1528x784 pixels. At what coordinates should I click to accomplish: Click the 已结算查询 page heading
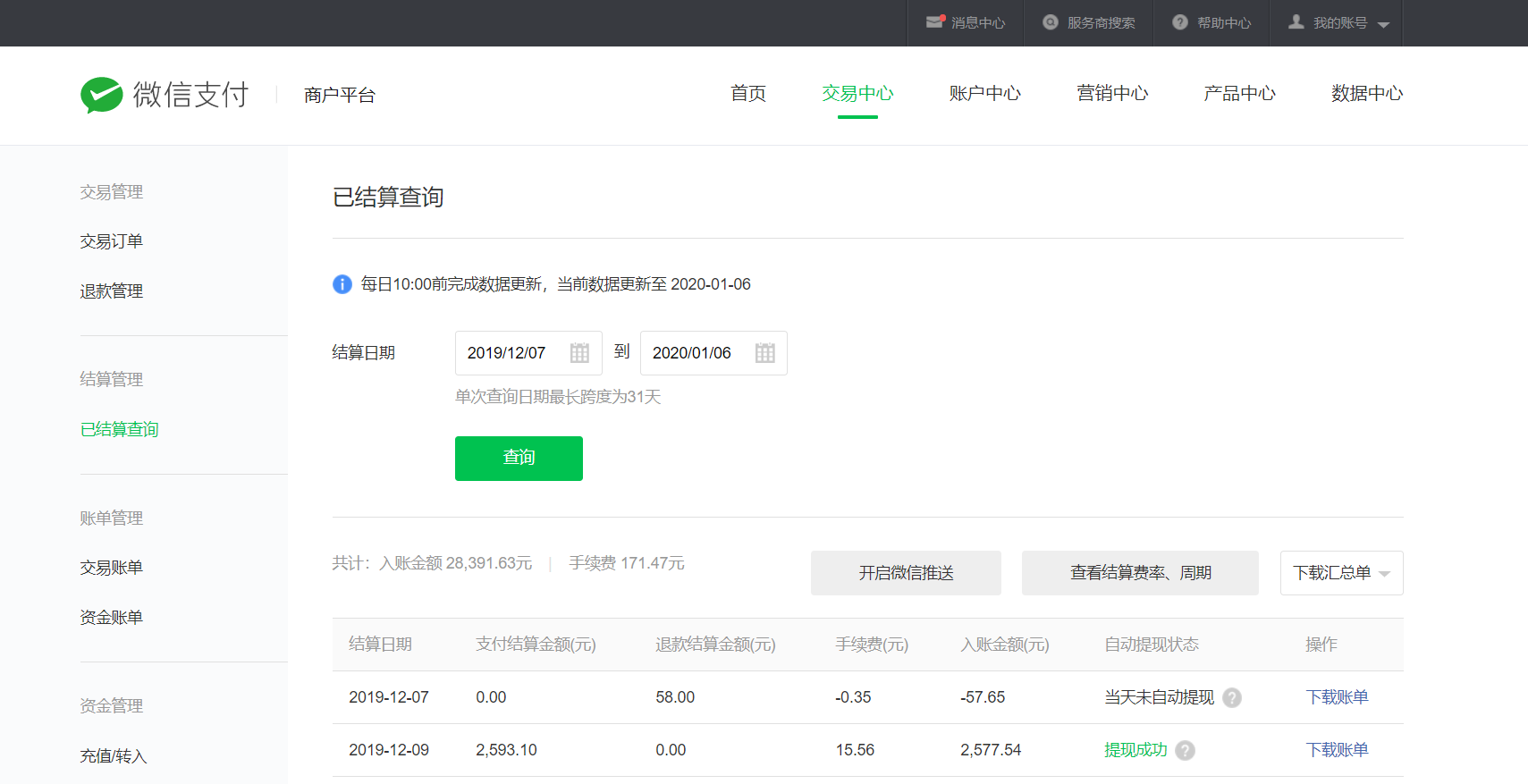(388, 197)
